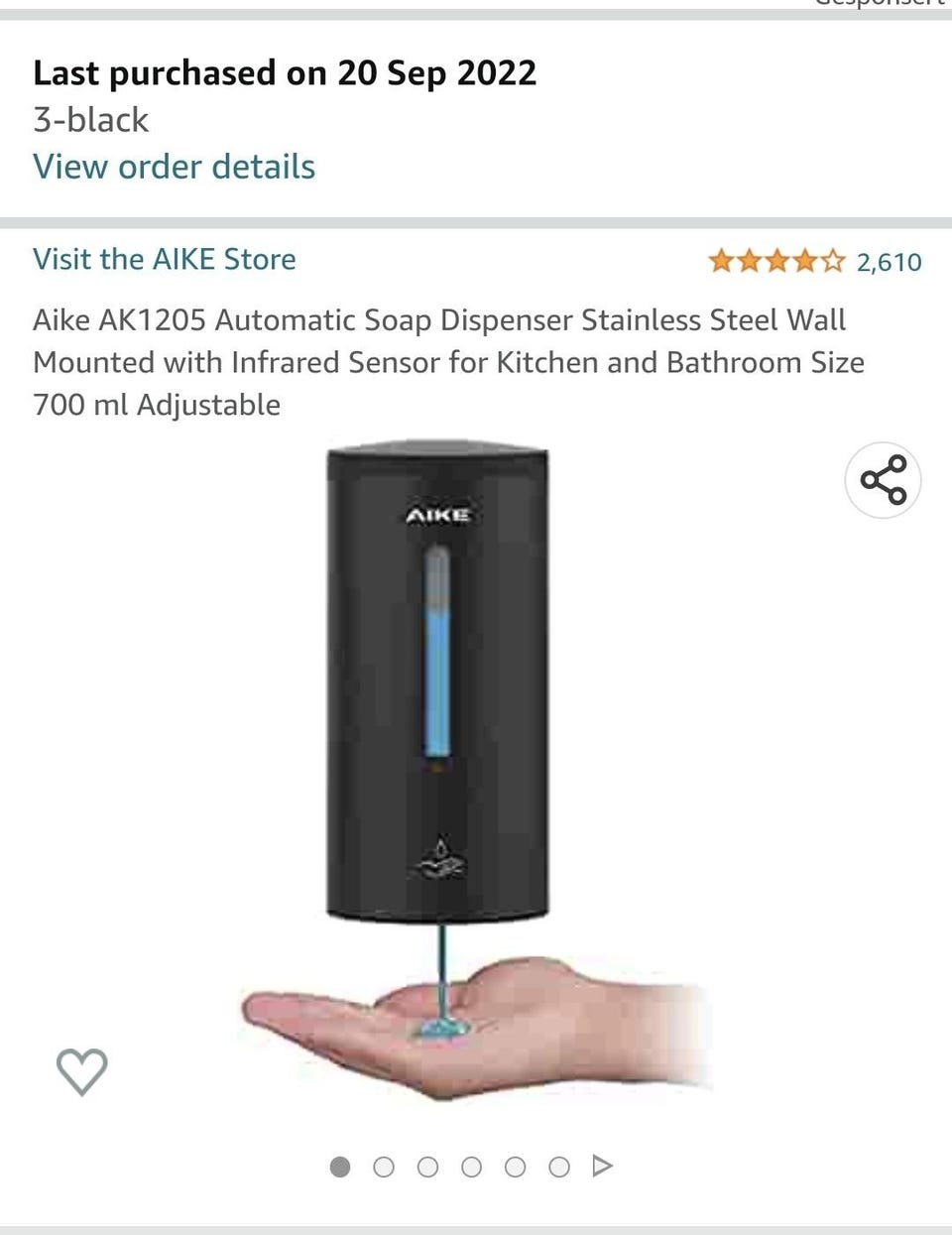Tap the AIKE logo on the dispenser
This screenshot has width=952, height=1235.
437,515
